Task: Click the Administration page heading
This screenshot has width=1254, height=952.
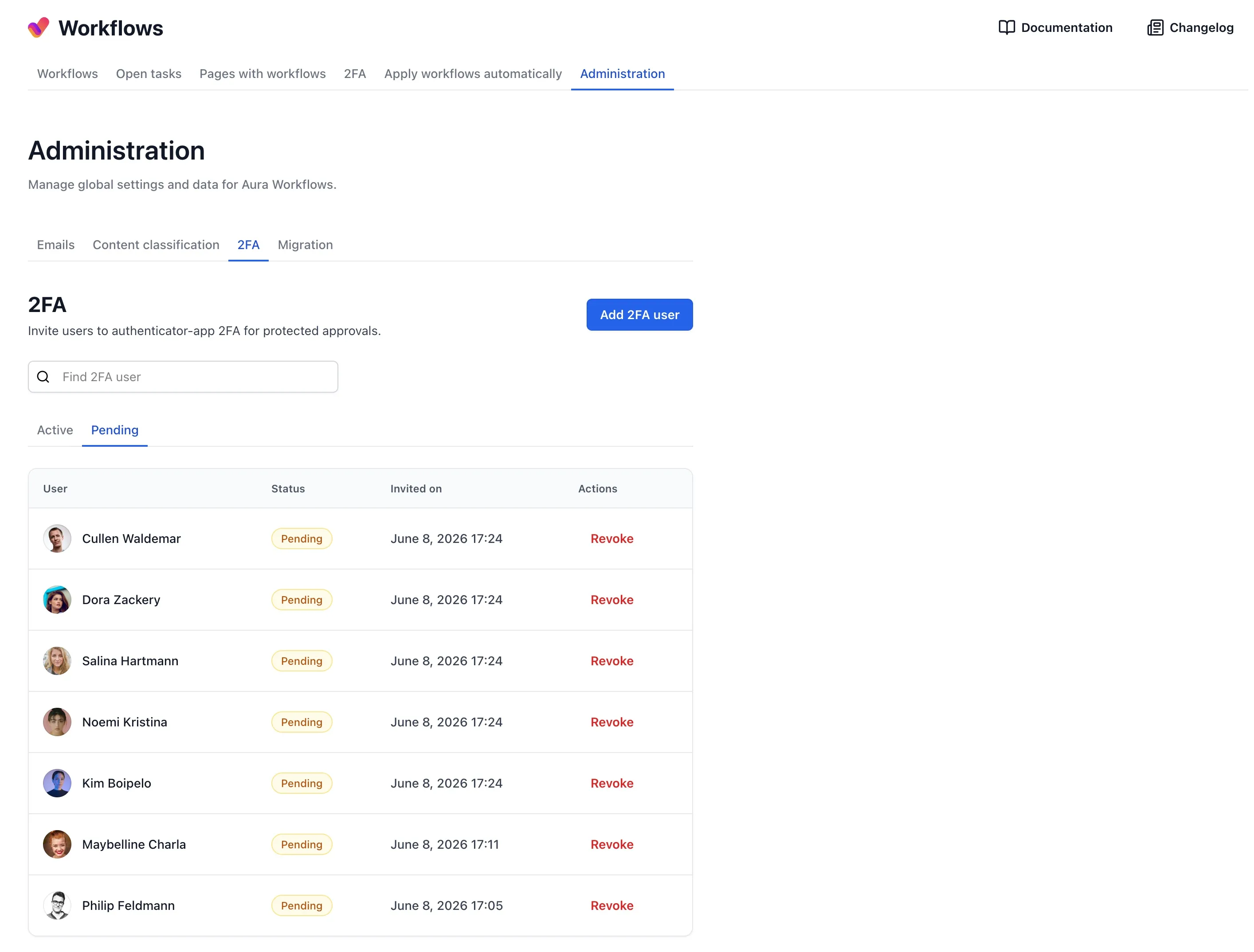Action: 116,151
